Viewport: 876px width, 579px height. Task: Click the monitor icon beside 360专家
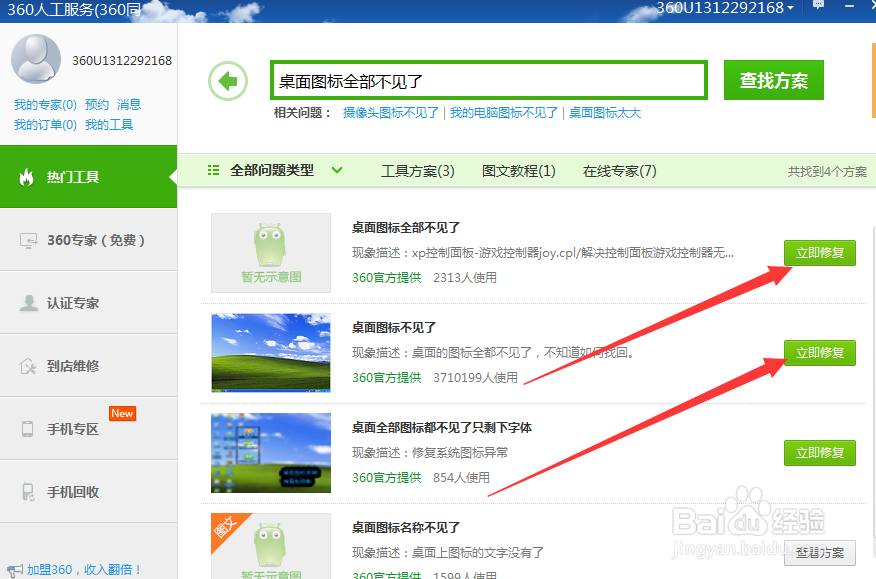click(28, 240)
